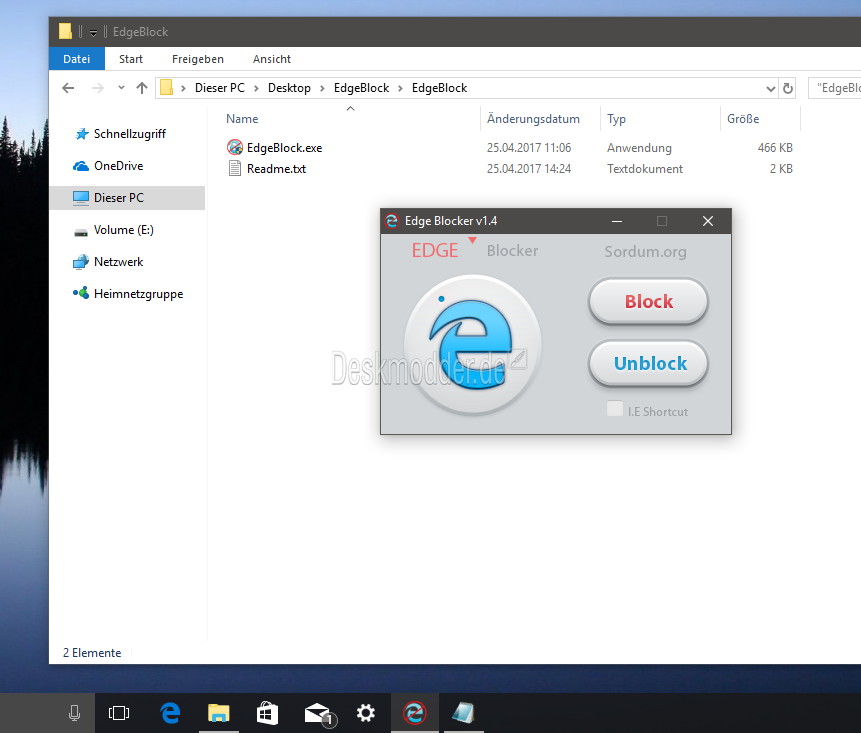Select the Readme.txt file
861x733 pixels.
(276, 169)
